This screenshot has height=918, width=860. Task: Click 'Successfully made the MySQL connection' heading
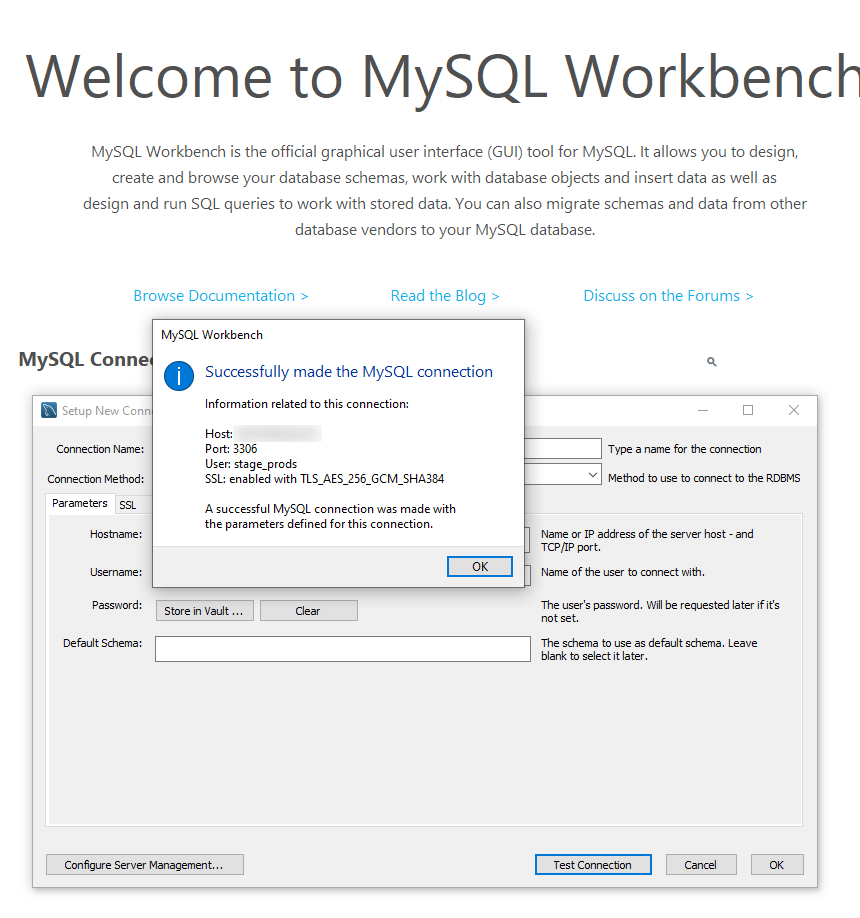(349, 372)
